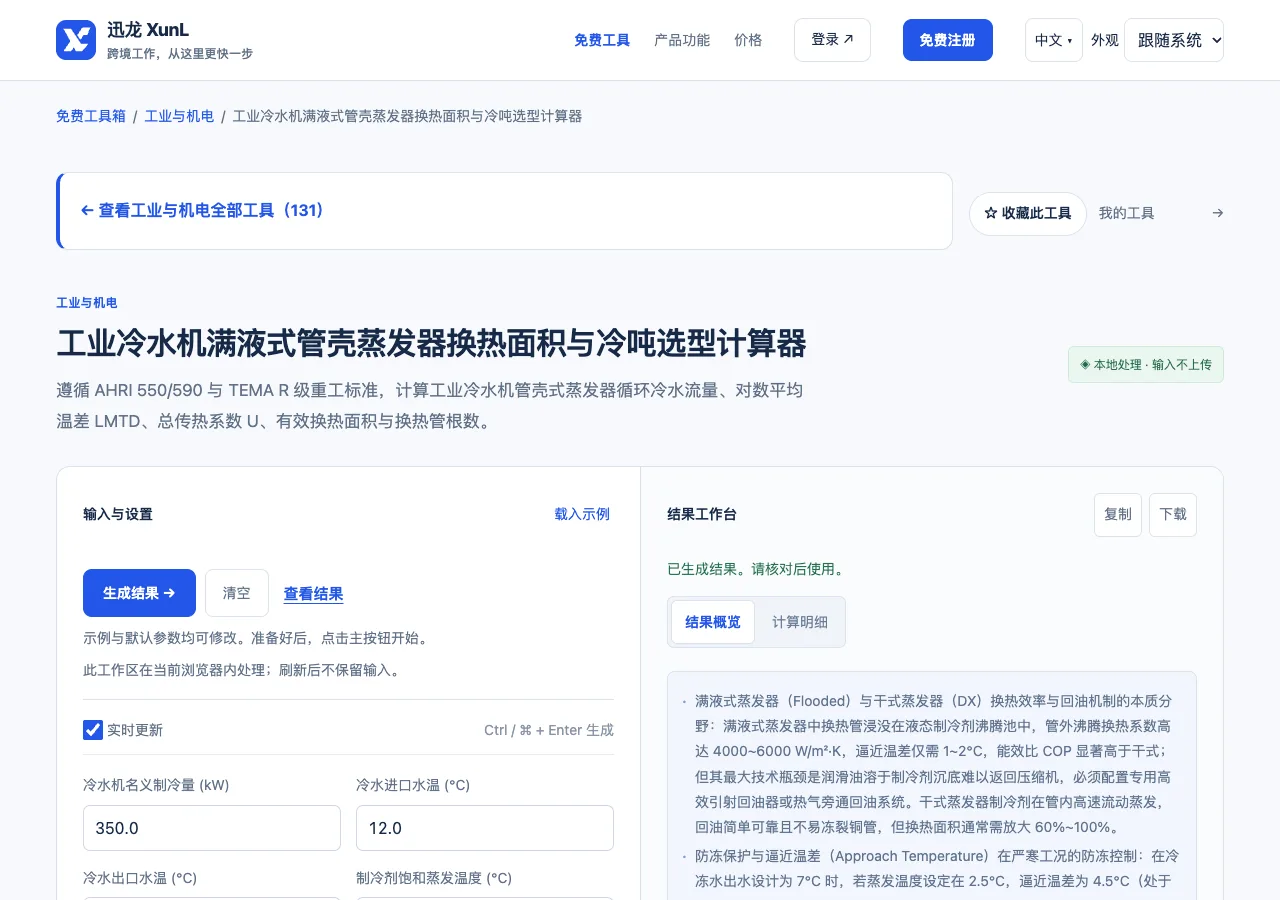This screenshot has width=1280, height=900.
Task: Click the 结果工作台 panel heading
Action: point(702,514)
